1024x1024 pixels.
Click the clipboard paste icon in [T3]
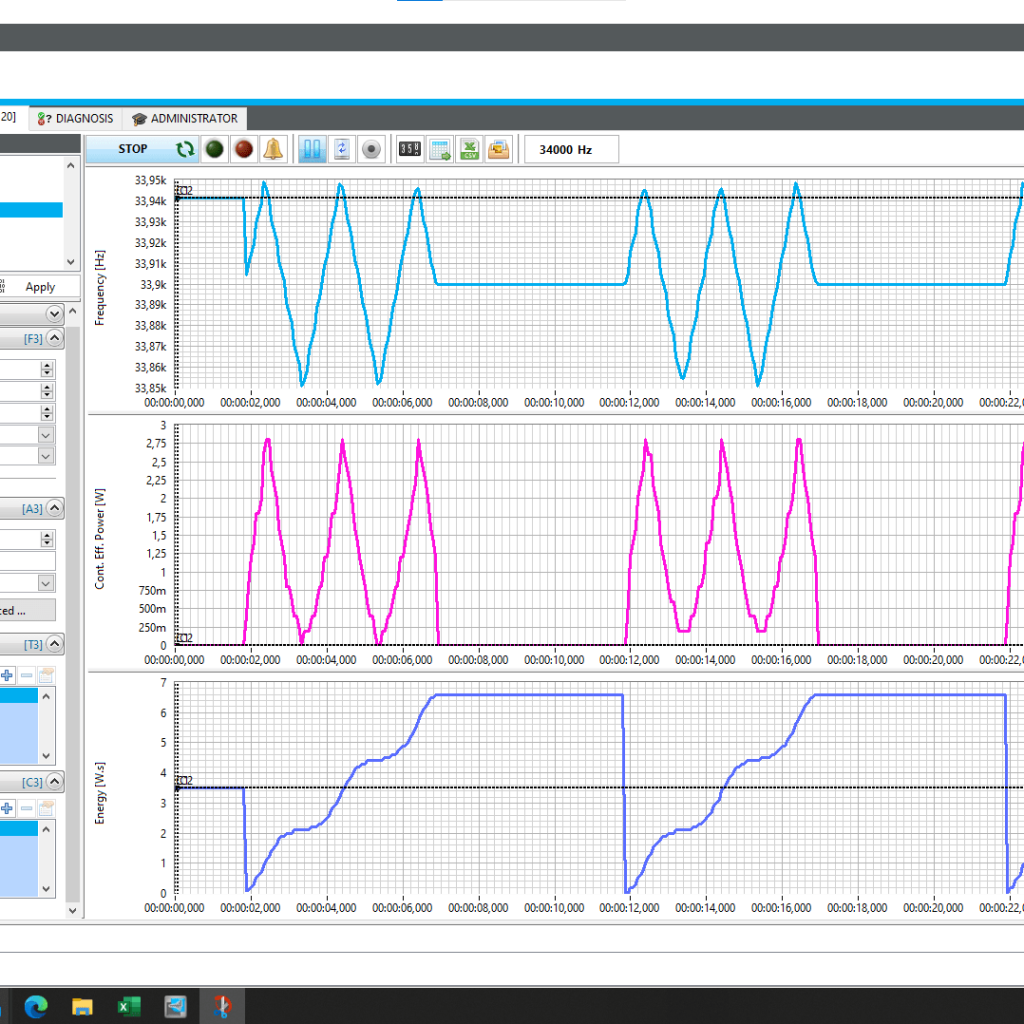coord(46,675)
